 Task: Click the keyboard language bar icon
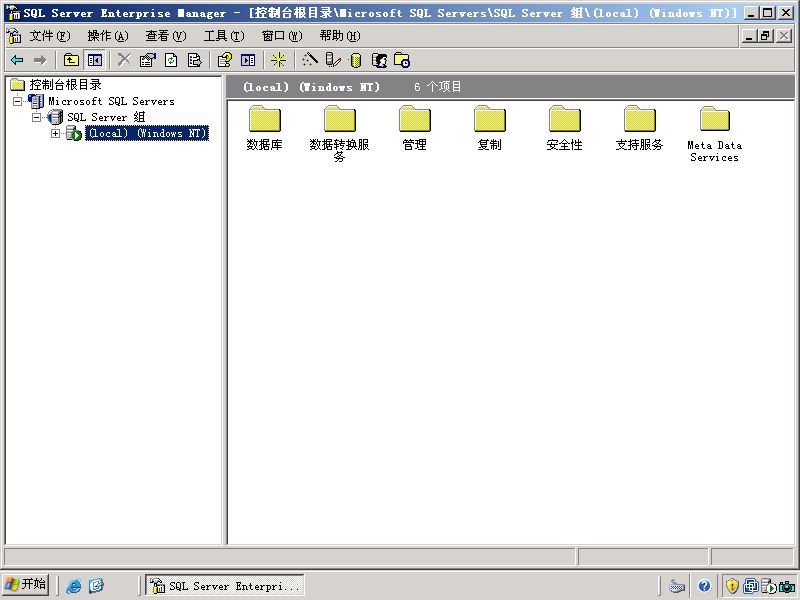coord(677,586)
